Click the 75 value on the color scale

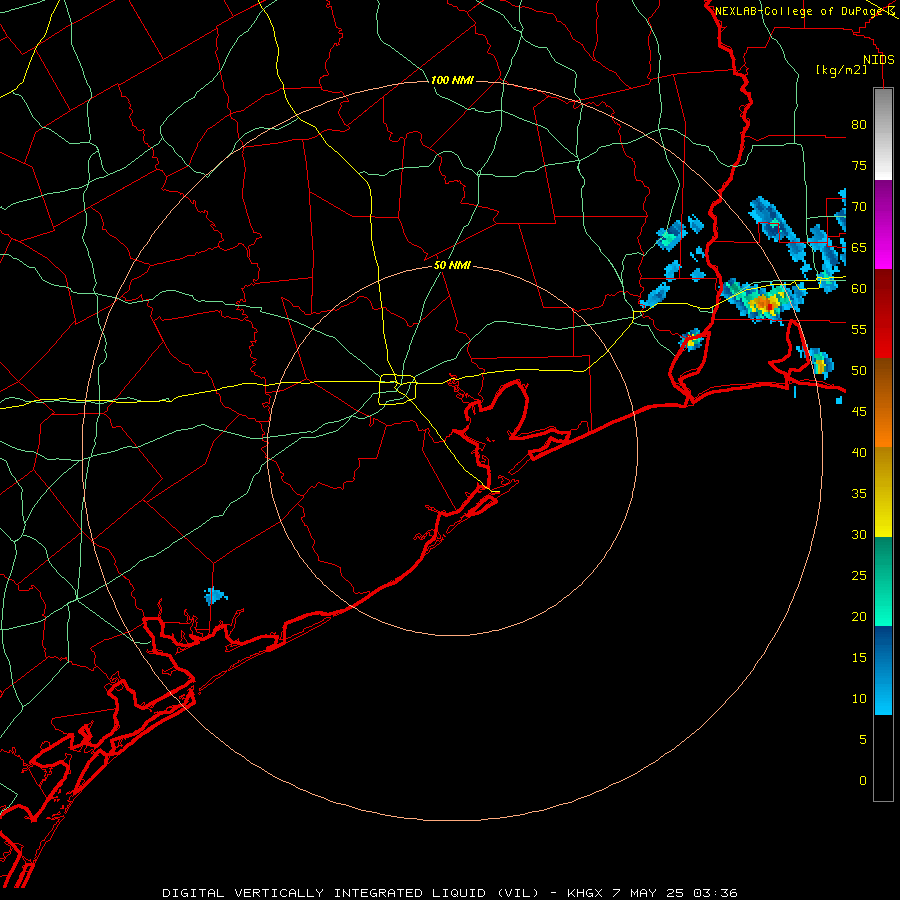[x=859, y=165]
